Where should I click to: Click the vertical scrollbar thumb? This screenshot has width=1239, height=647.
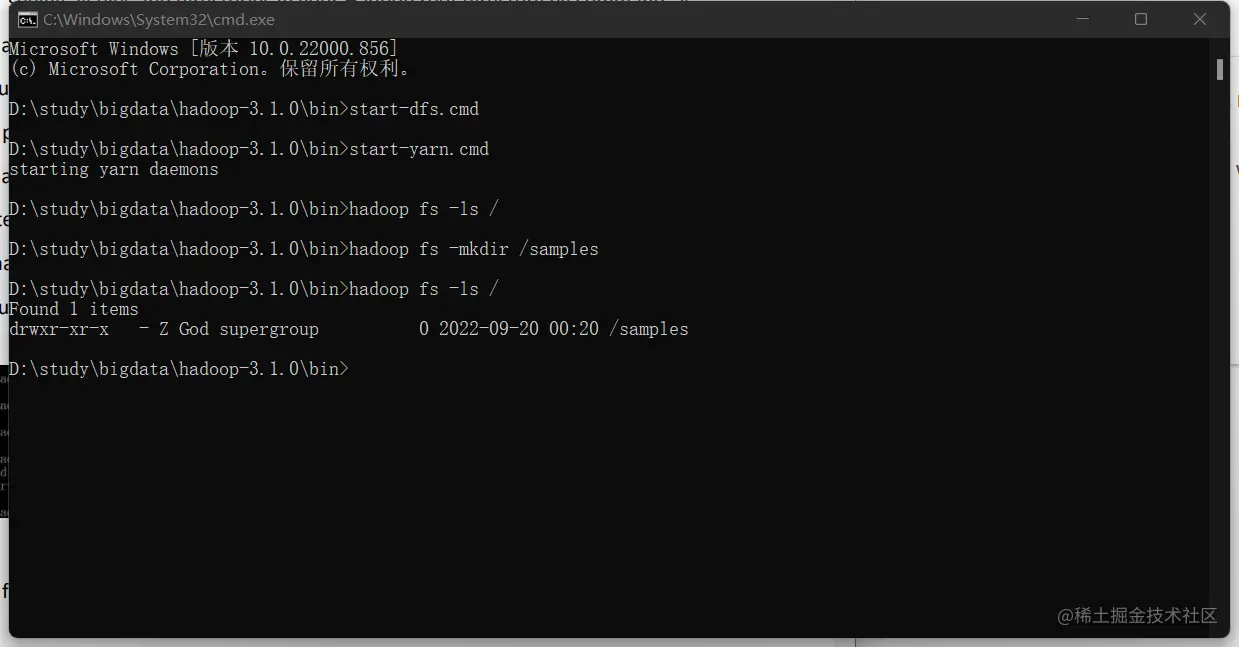(x=1220, y=69)
